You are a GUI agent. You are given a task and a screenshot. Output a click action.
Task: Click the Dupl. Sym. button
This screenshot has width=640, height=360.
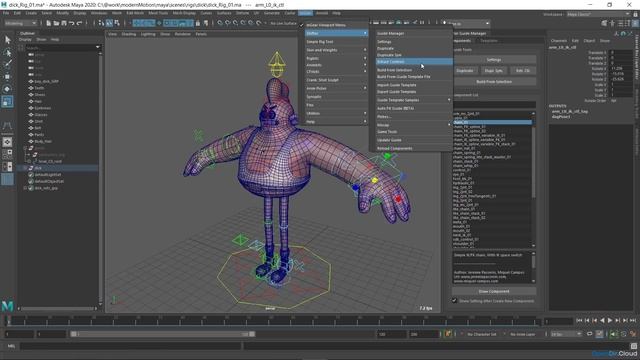[493, 71]
